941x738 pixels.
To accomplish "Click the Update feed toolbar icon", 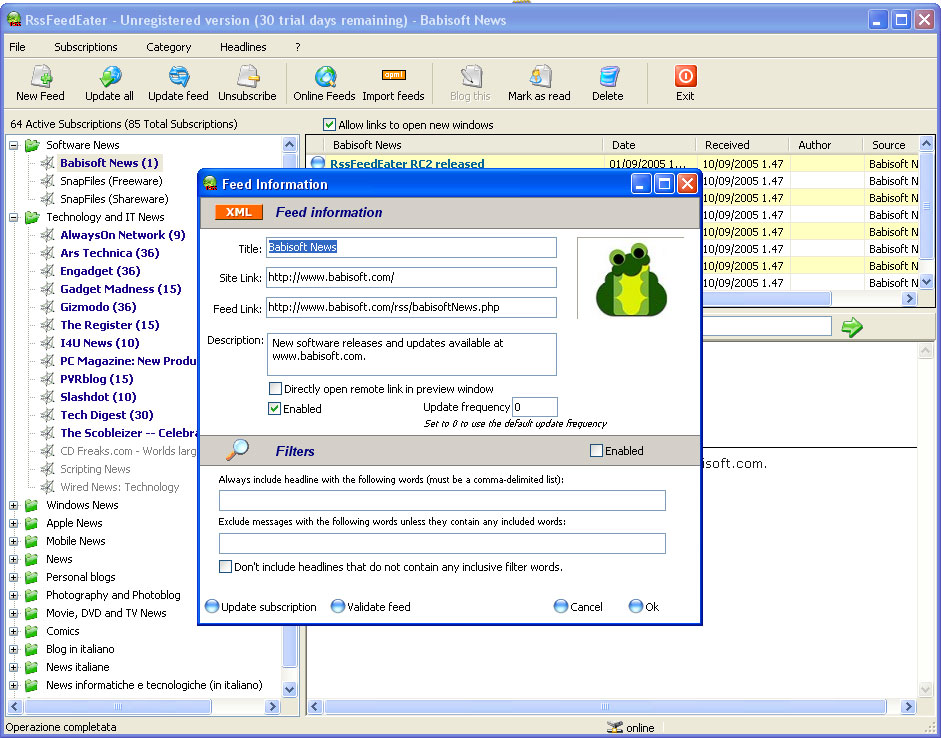I will 179,77.
